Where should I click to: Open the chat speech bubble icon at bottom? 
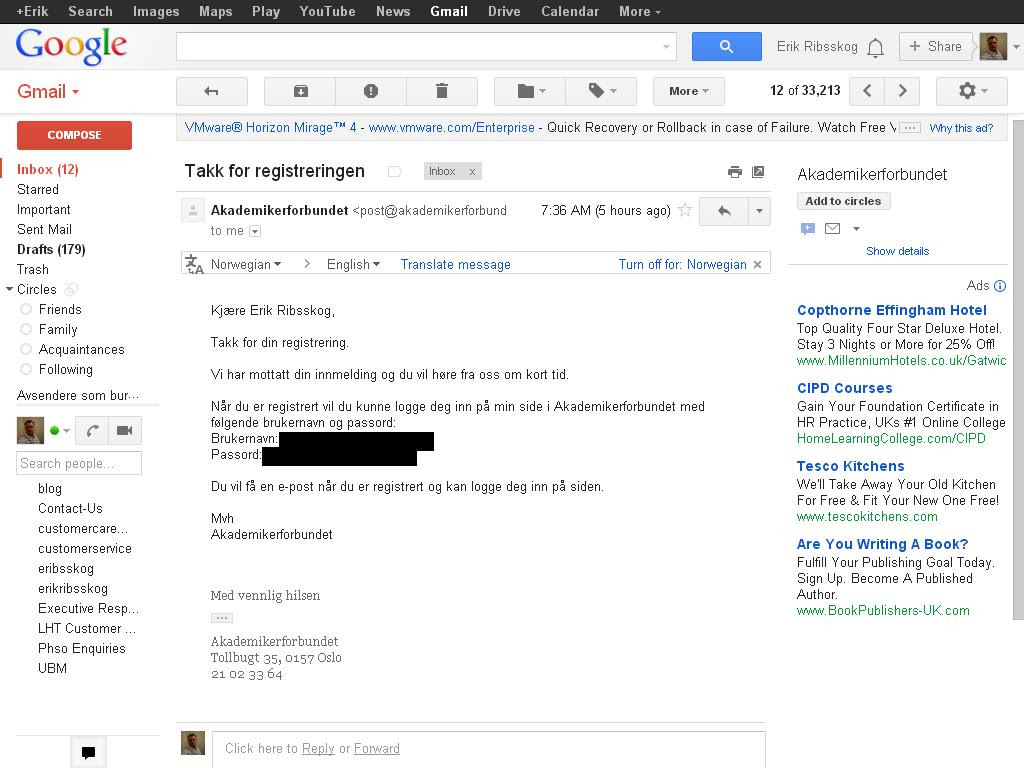coord(88,752)
